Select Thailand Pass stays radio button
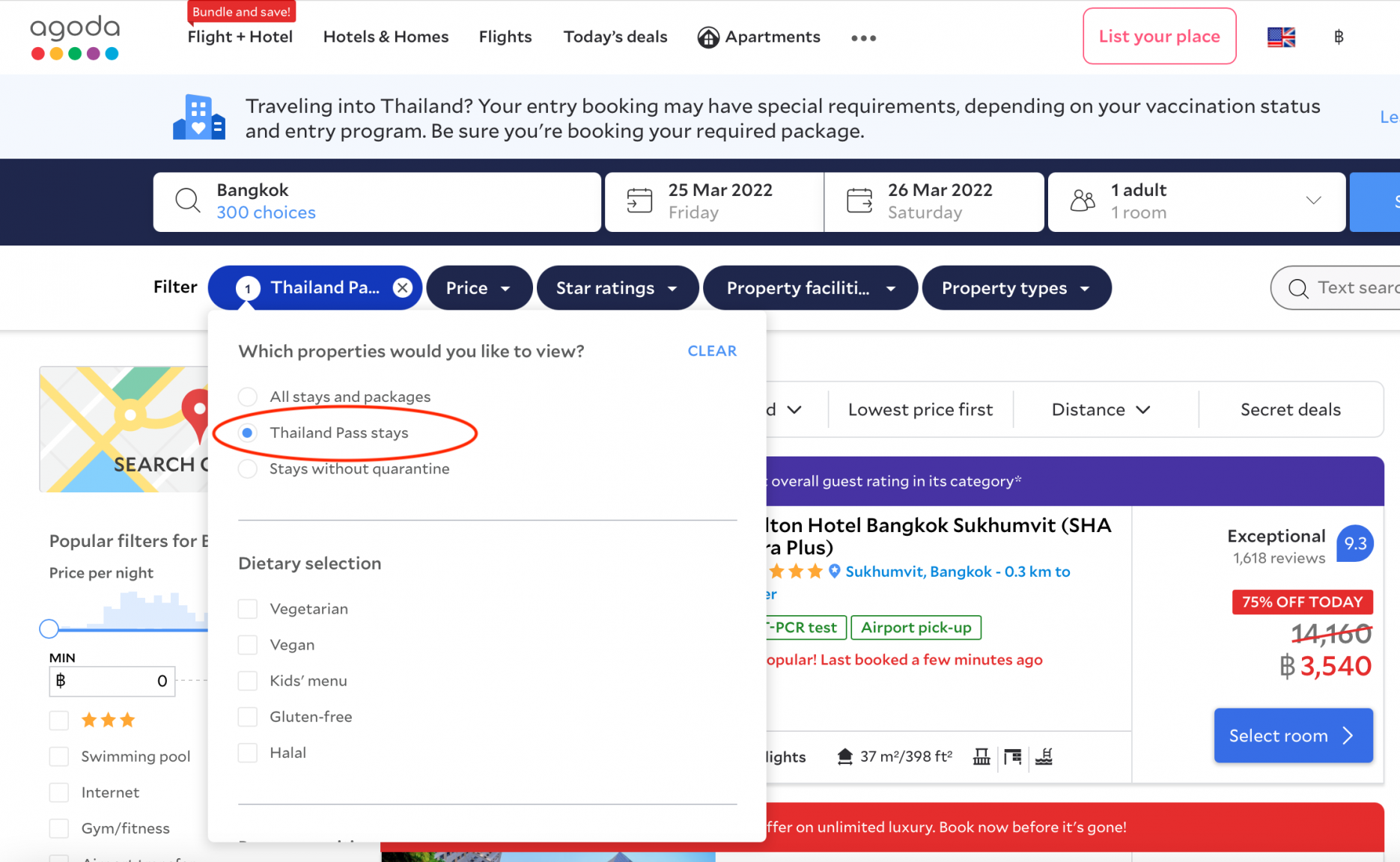The height and width of the screenshot is (862, 1400). pyautogui.click(x=247, y=432)
